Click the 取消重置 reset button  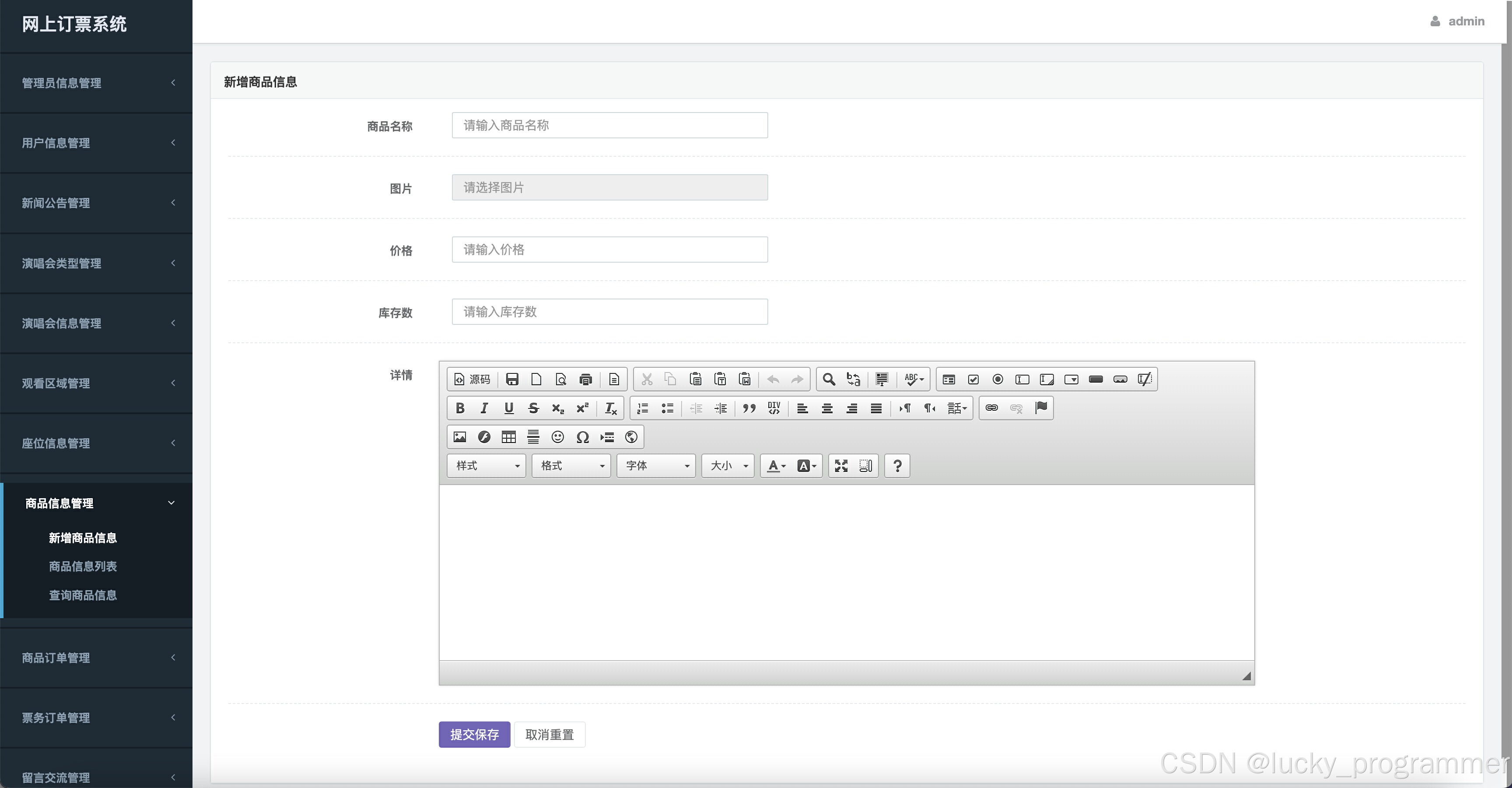pos(549,735)
